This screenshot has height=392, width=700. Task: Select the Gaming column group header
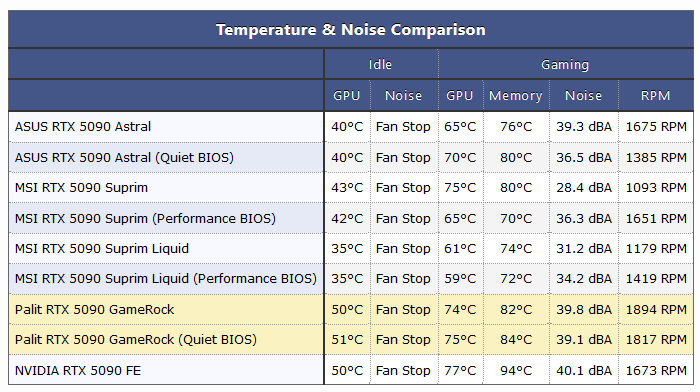tap(565, 65)
